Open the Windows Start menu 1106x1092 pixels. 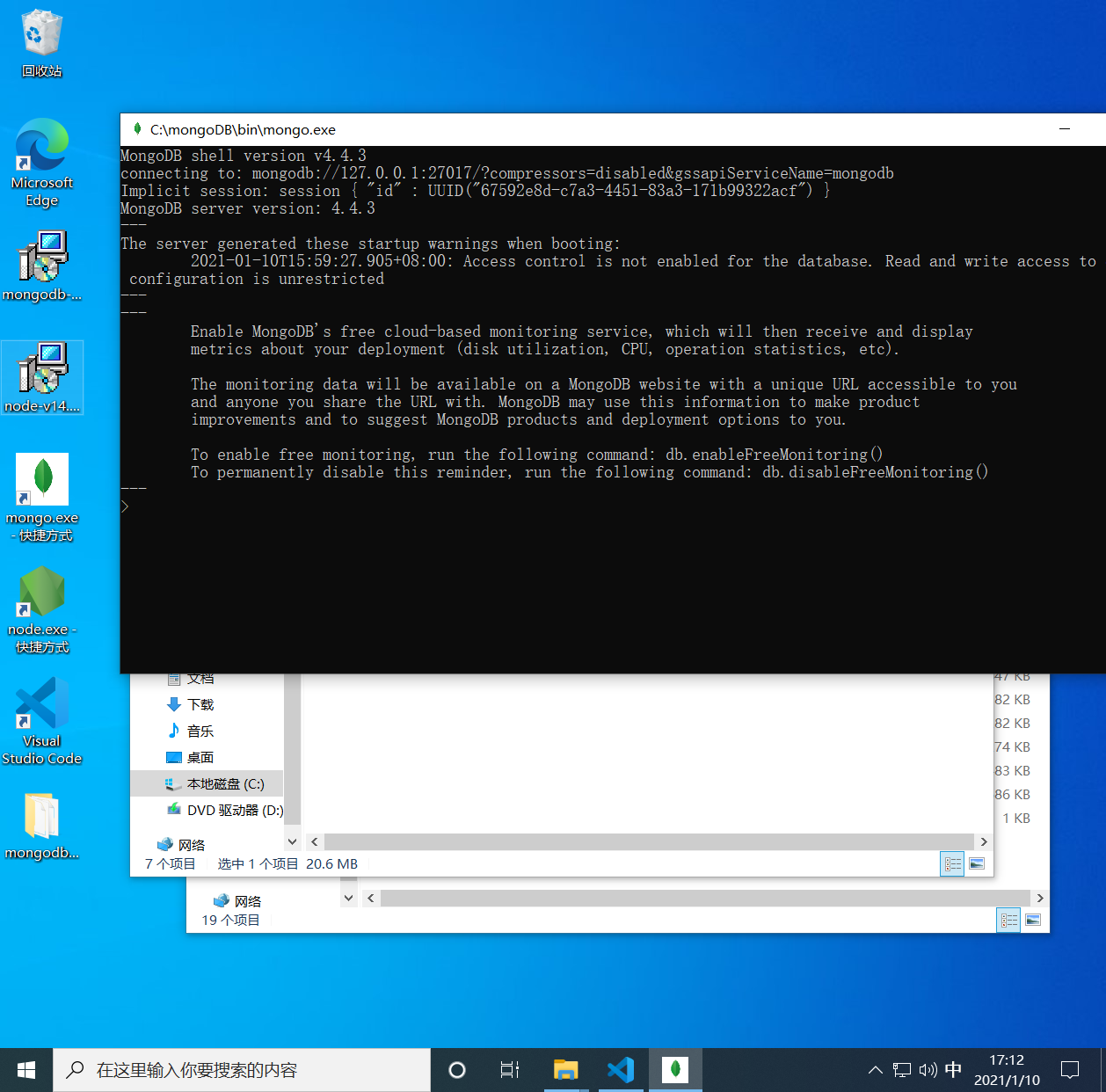click(x=26, y=1070)
